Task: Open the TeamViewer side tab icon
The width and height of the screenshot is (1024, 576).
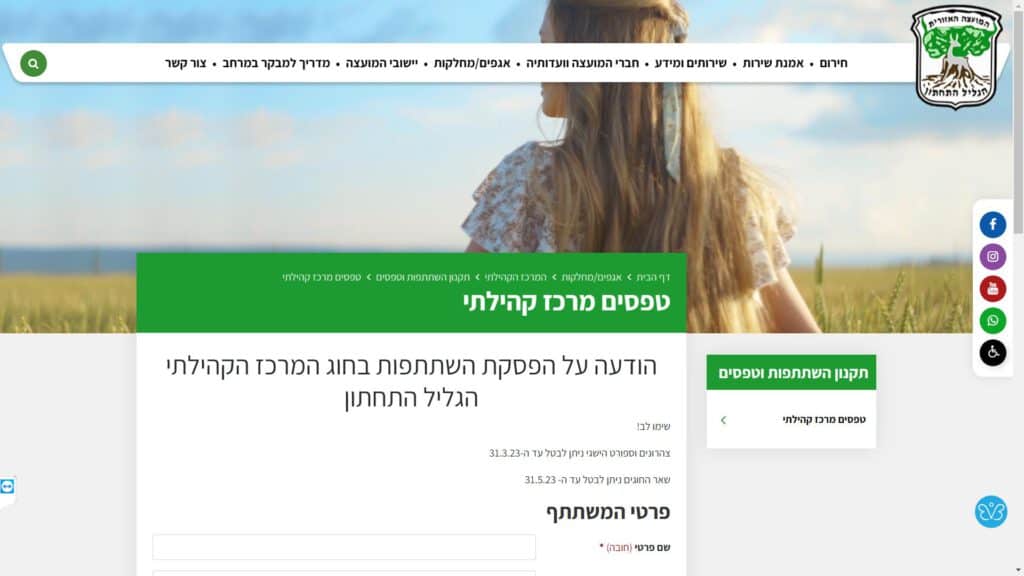Action: pos(7,487)
